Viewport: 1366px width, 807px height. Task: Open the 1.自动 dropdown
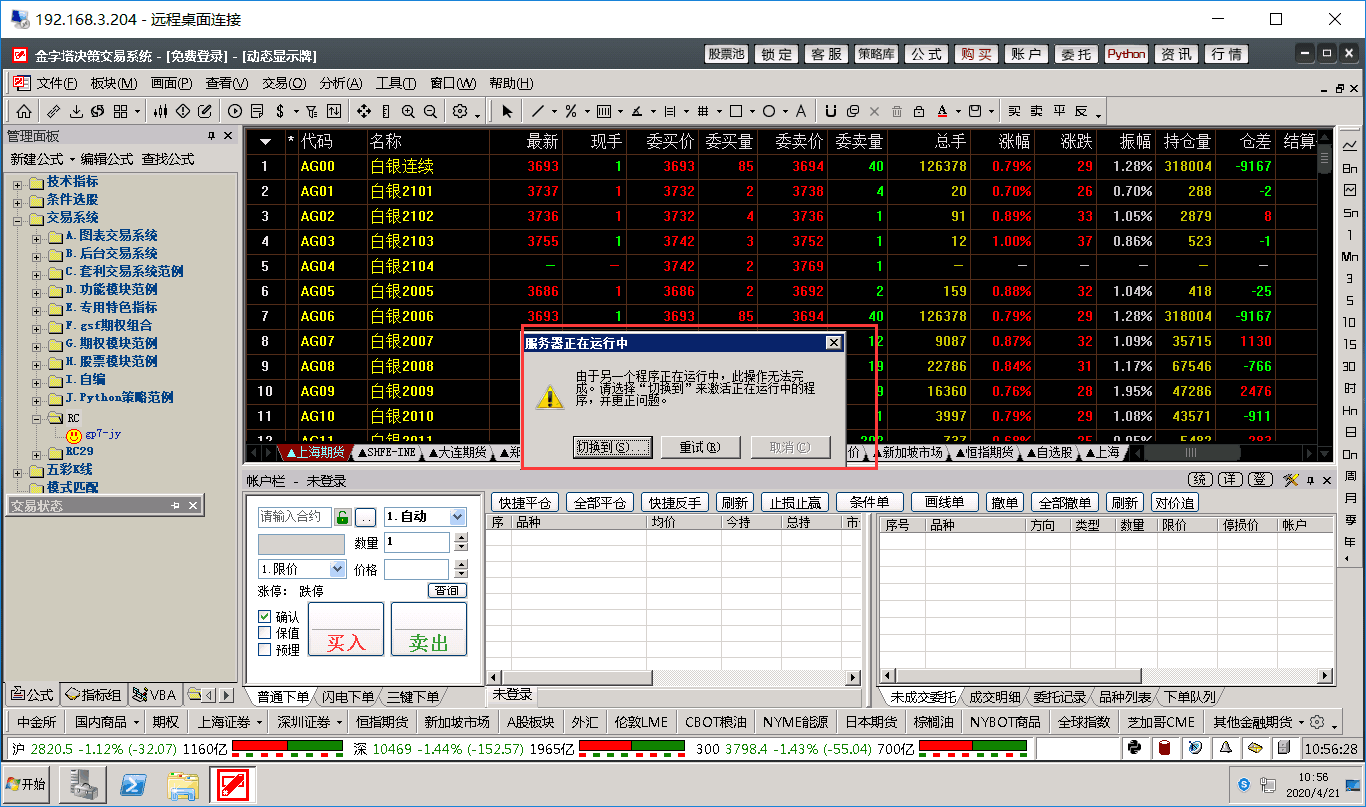457,517
